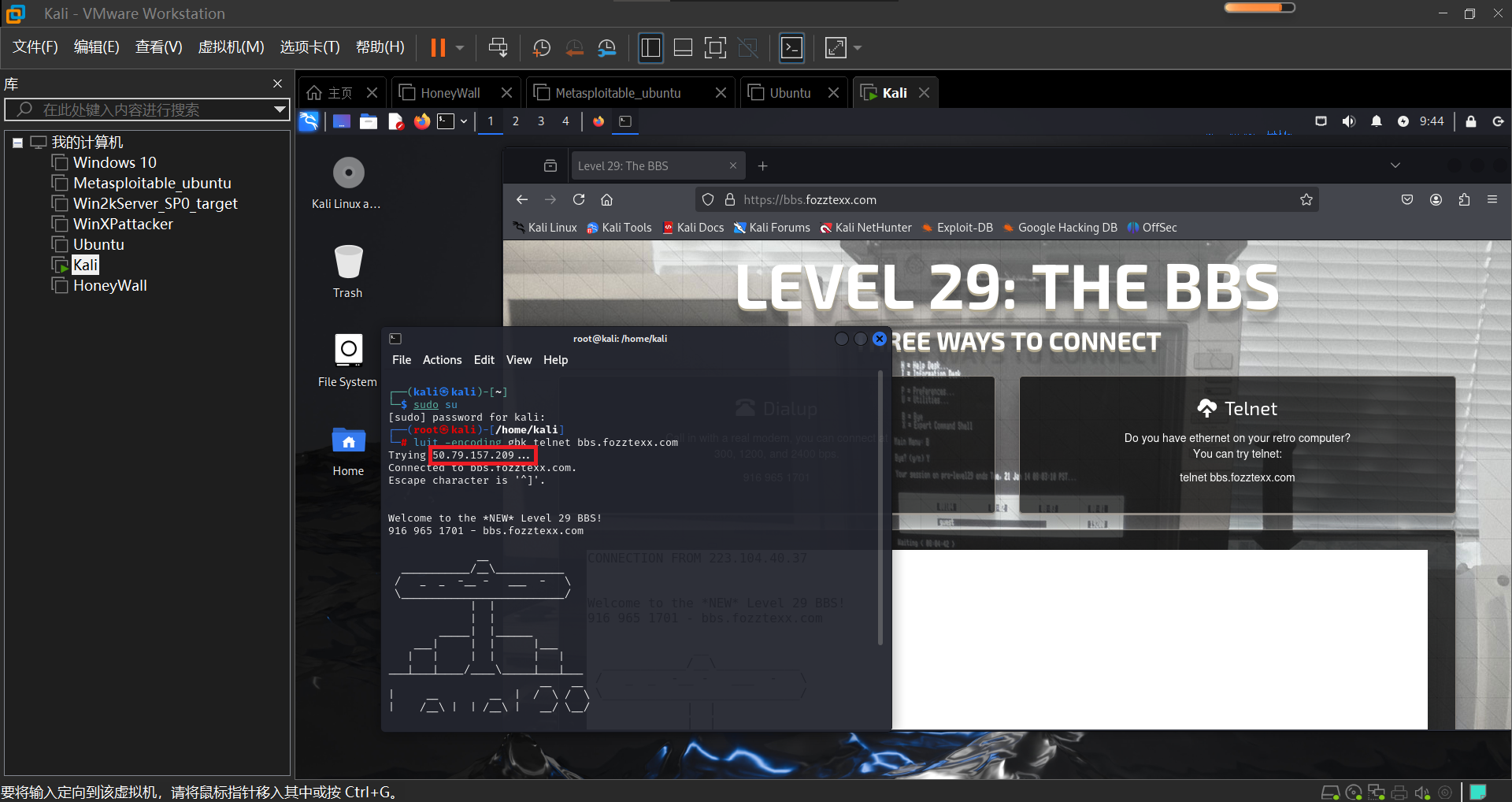Click the Kali log out icon

pyautogui.click(x=1498, y=121)
